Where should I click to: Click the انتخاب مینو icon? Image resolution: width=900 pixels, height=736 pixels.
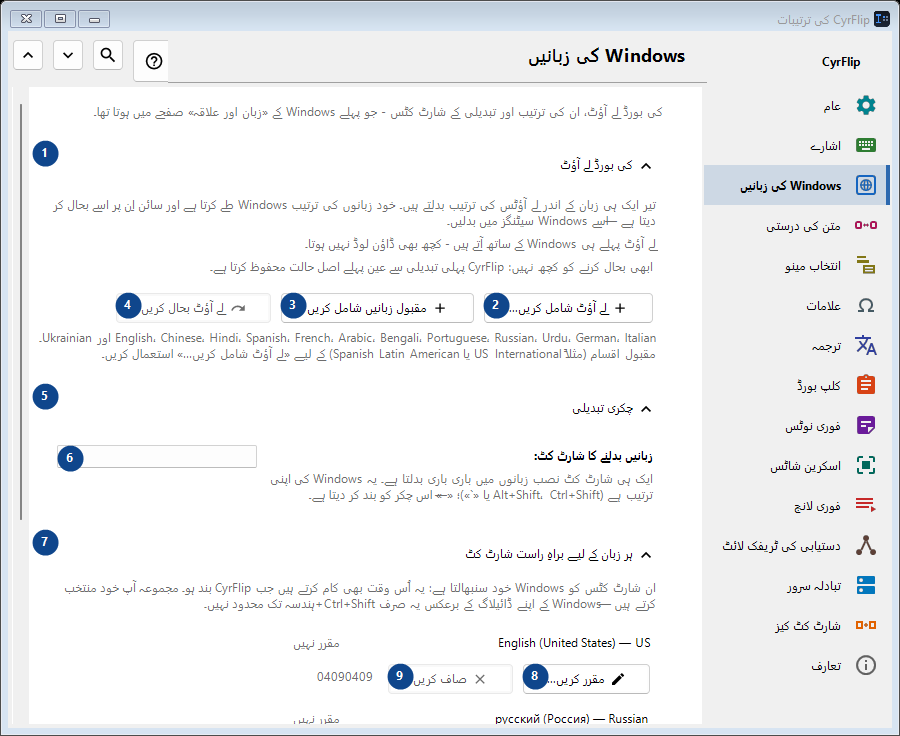pos(866,265)
